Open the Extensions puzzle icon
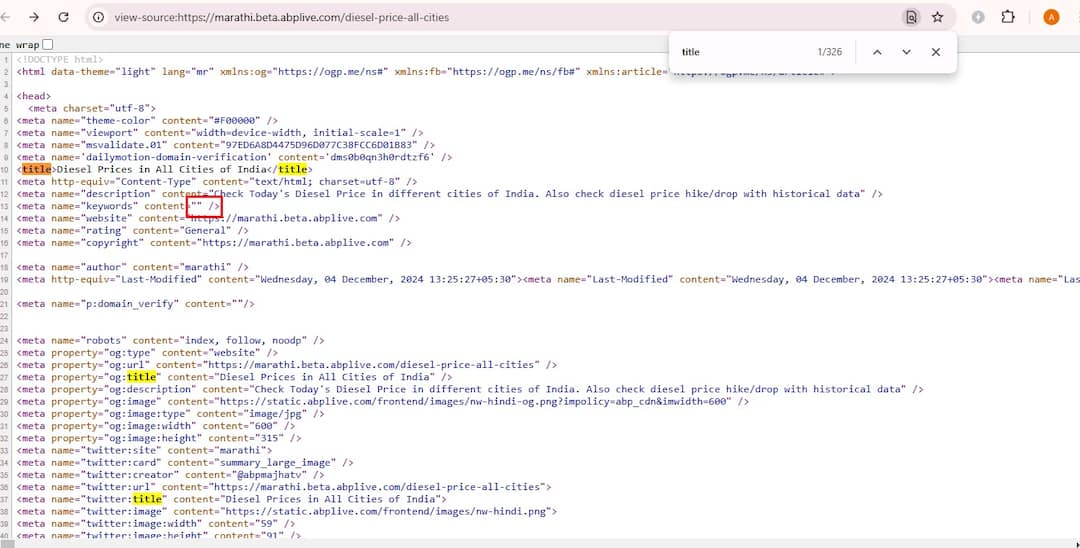This screenshot has width=1080, height=548. point(1008,17)
